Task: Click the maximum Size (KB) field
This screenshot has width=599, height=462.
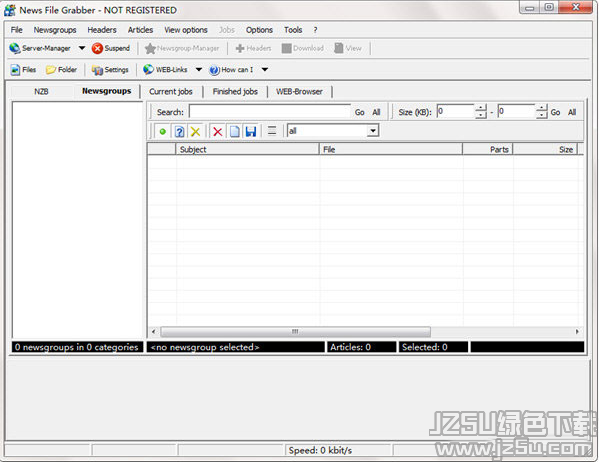Action: pos(517,111)
